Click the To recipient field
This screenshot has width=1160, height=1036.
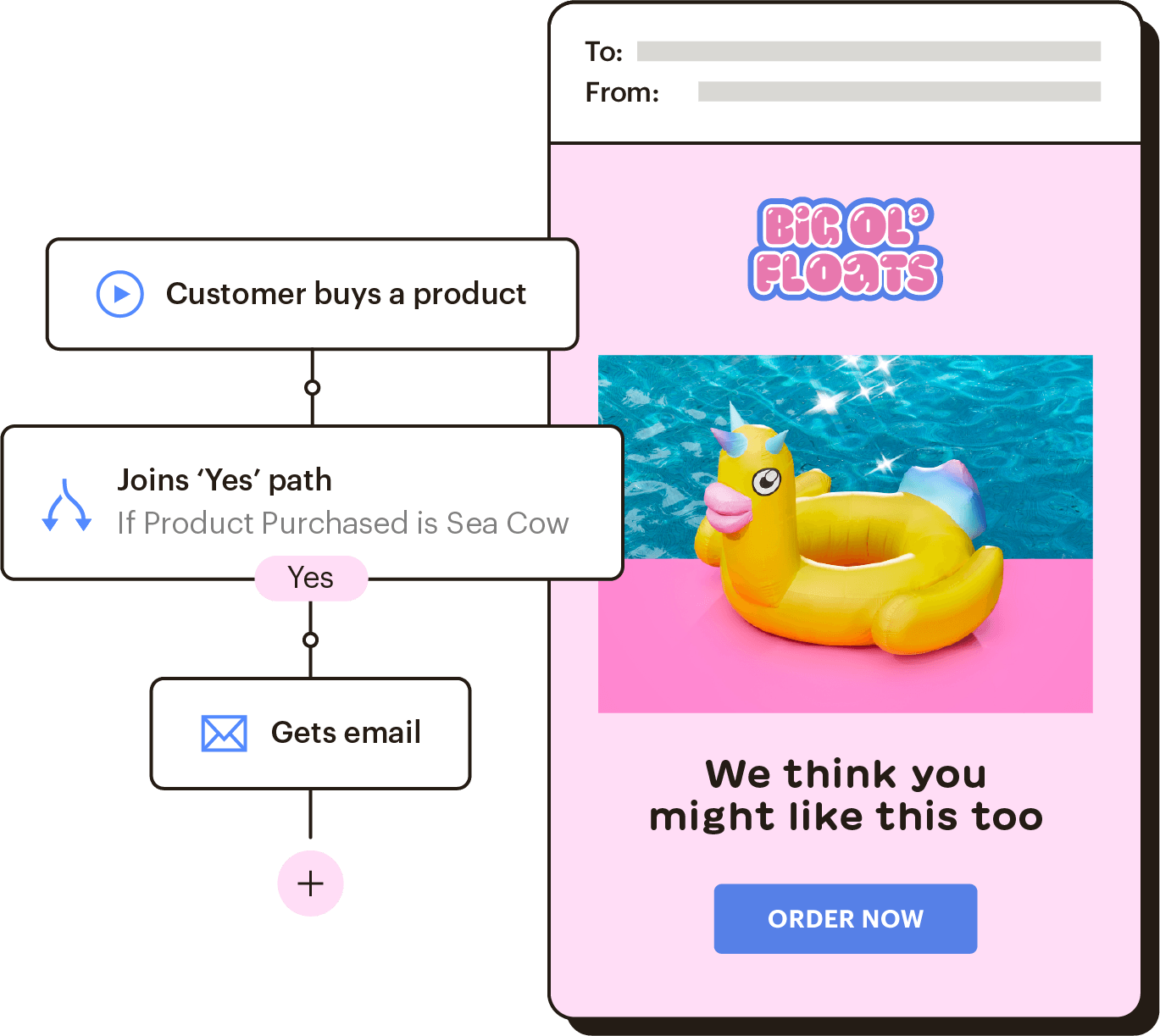click(869, 52)
